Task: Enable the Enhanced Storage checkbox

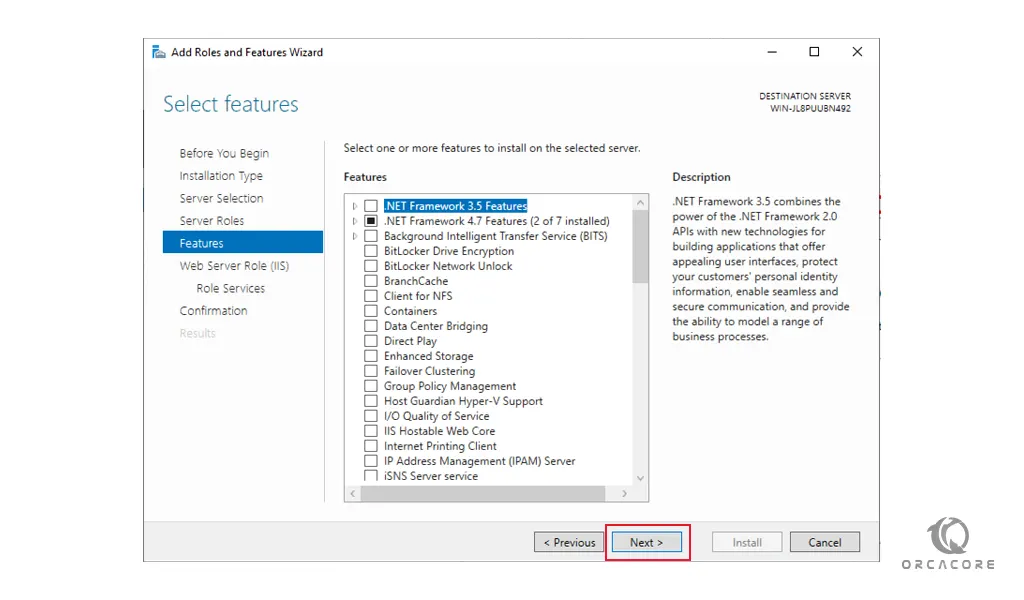Action: 370,356
